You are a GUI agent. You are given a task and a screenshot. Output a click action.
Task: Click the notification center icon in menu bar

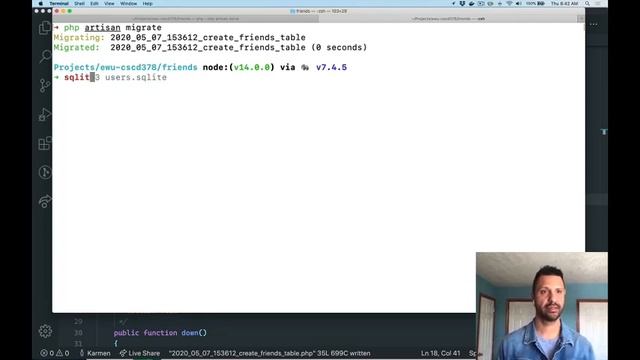coord(598,3)
